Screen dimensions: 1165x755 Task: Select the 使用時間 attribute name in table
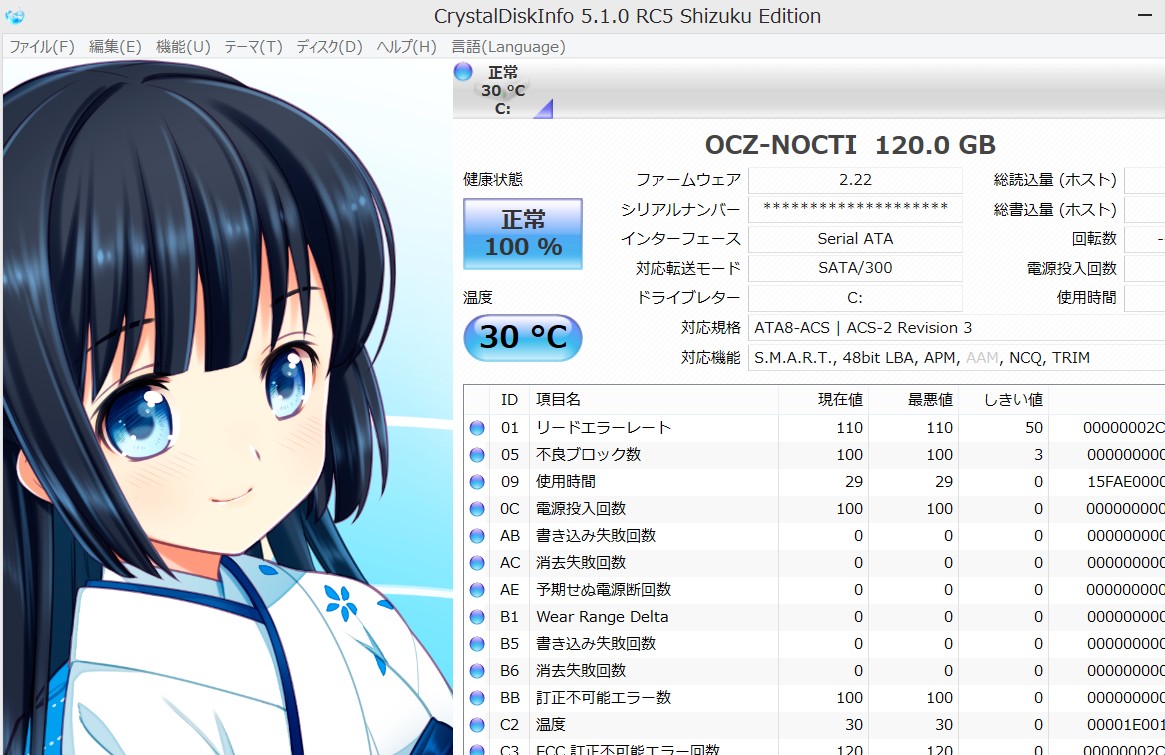(x=565, y=482)
